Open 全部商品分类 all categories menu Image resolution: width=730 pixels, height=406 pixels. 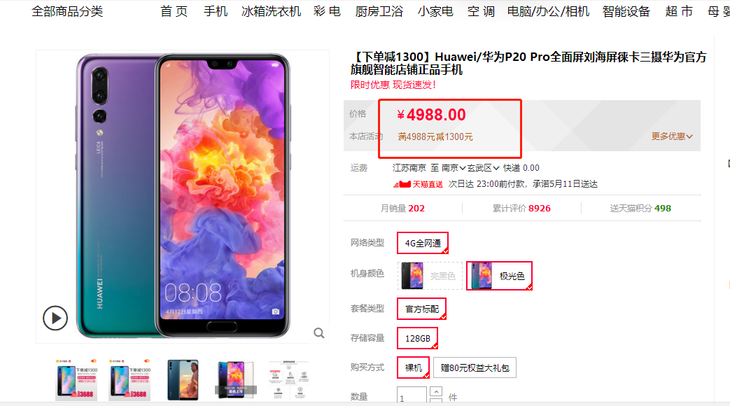click(x=68, y=11)
